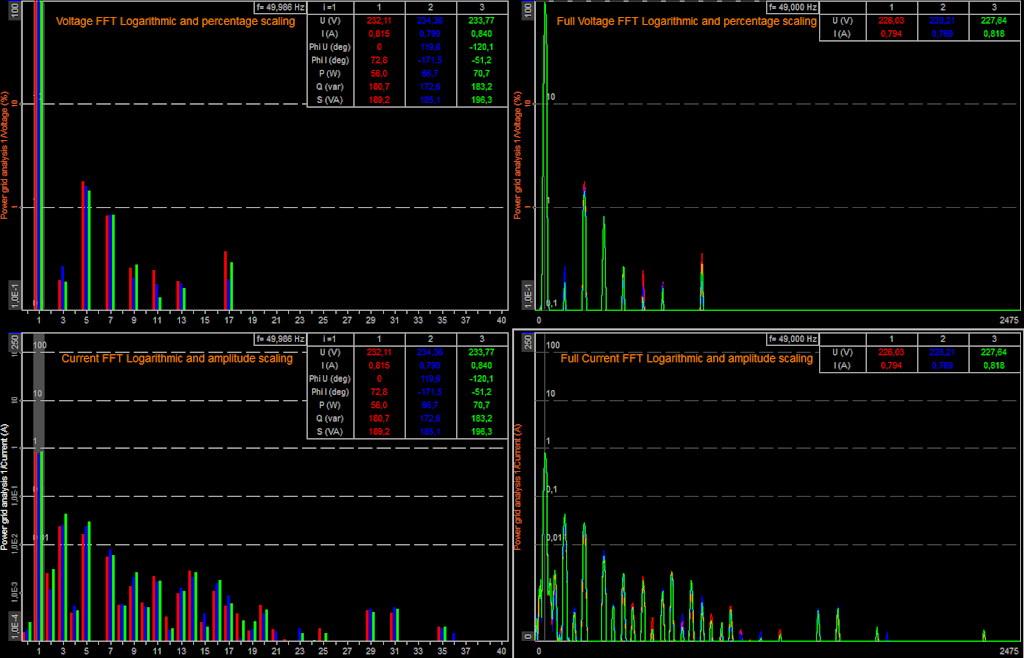This screenshot has width=1024, height=658.
Task: Click Q (var) value 183,2 in Current FFT table
Action: 481,418
